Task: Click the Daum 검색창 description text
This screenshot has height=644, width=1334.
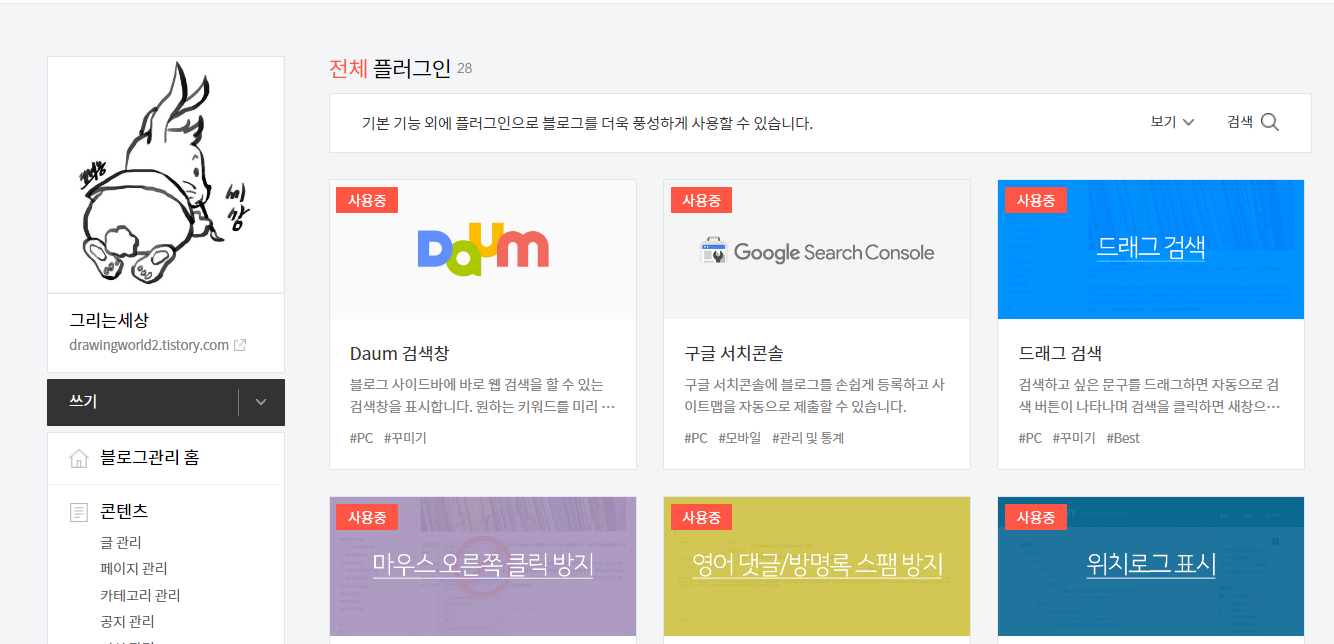Action: (483, 395)
